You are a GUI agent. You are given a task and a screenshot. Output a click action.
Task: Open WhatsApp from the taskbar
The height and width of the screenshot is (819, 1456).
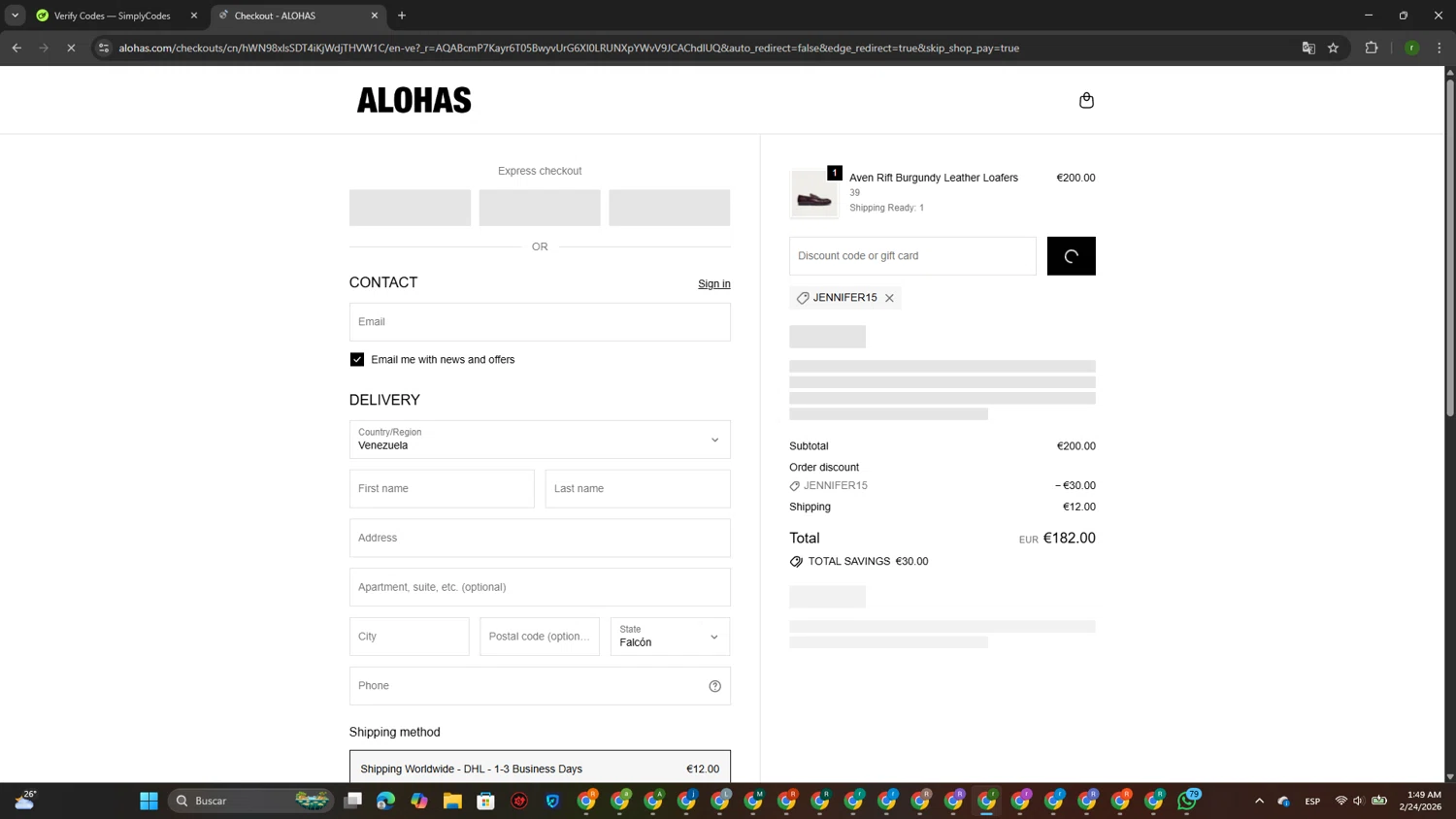coord(1187,801)
